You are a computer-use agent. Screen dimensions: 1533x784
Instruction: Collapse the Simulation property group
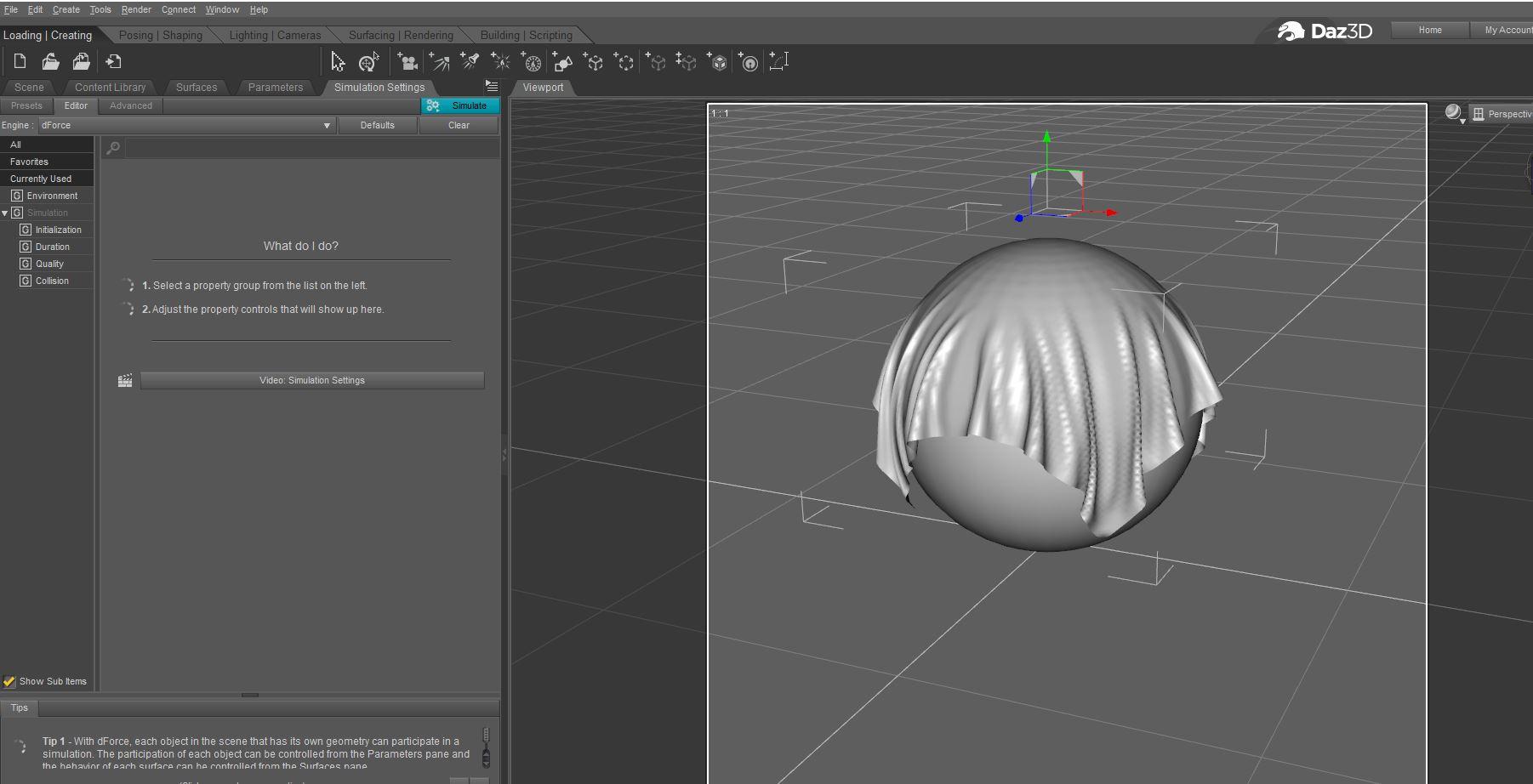5,213
